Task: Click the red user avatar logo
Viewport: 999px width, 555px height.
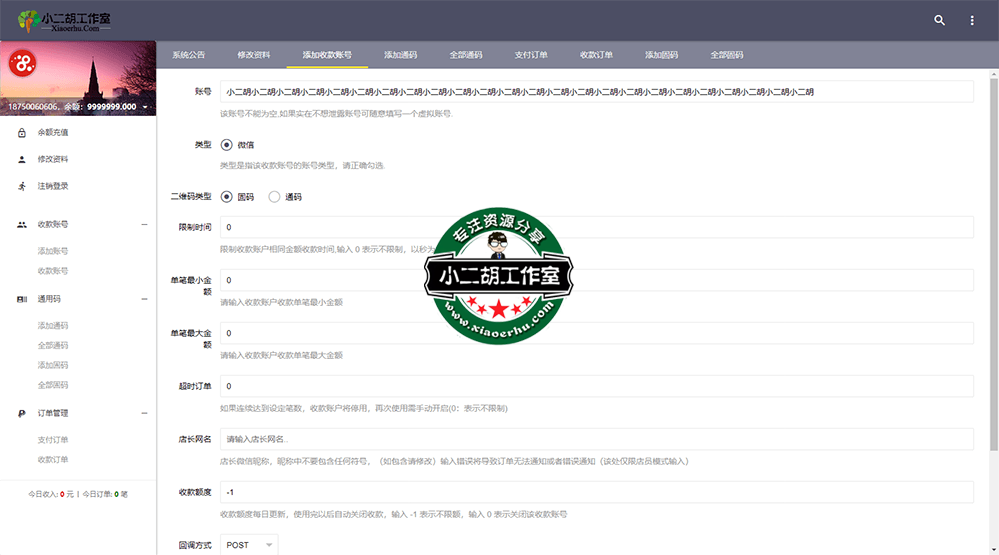Action: pos(22,63)
